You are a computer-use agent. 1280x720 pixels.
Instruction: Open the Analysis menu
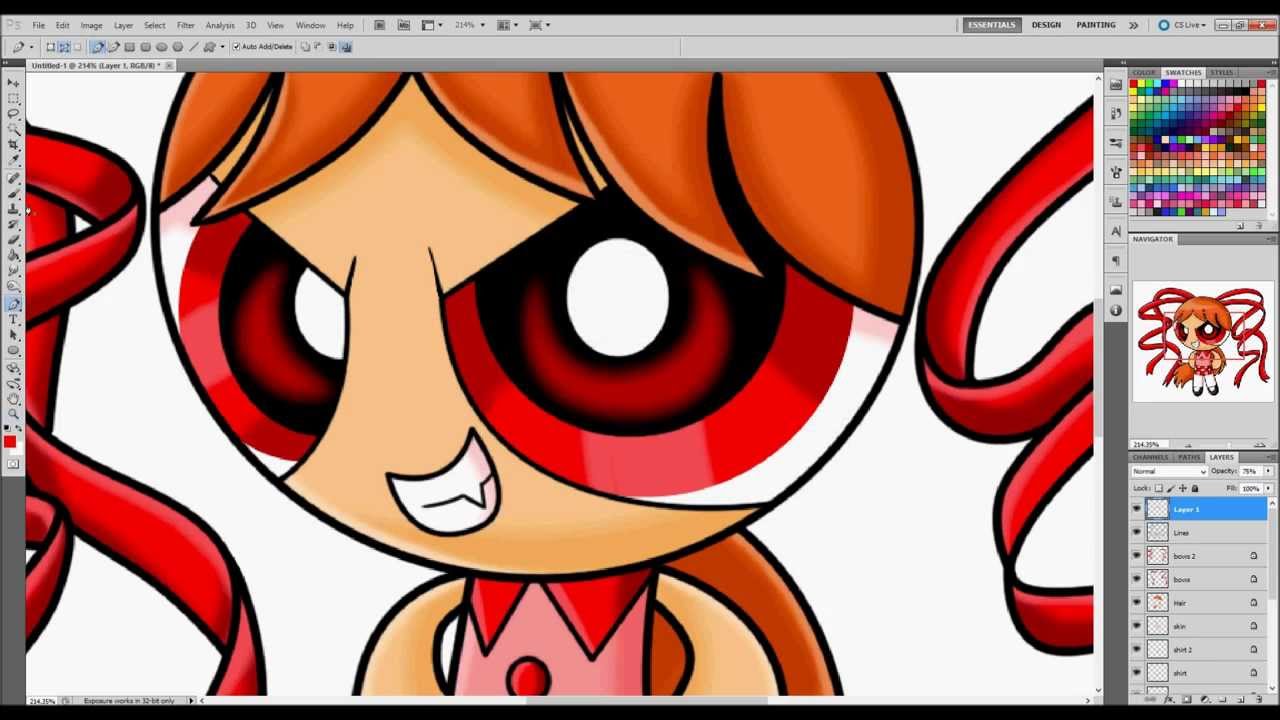[220, 25]
